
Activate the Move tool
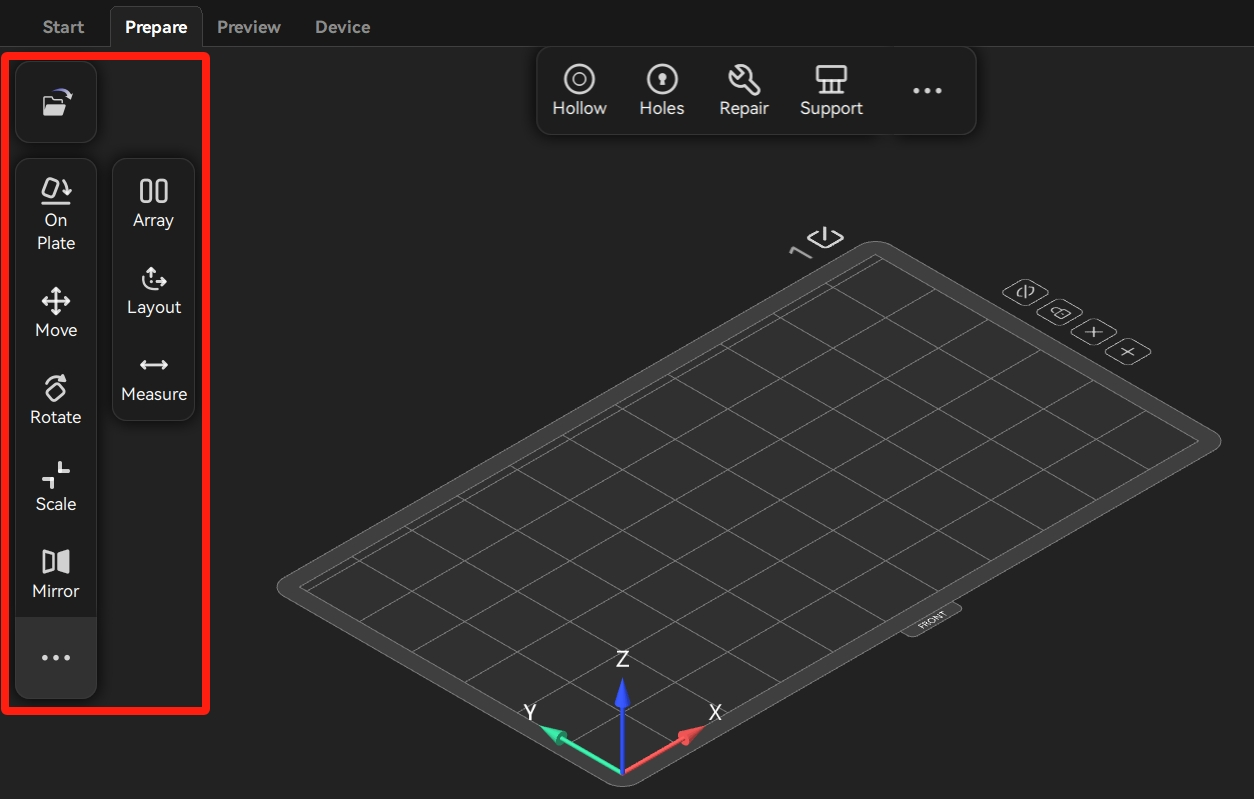click(x=56, y=312)
